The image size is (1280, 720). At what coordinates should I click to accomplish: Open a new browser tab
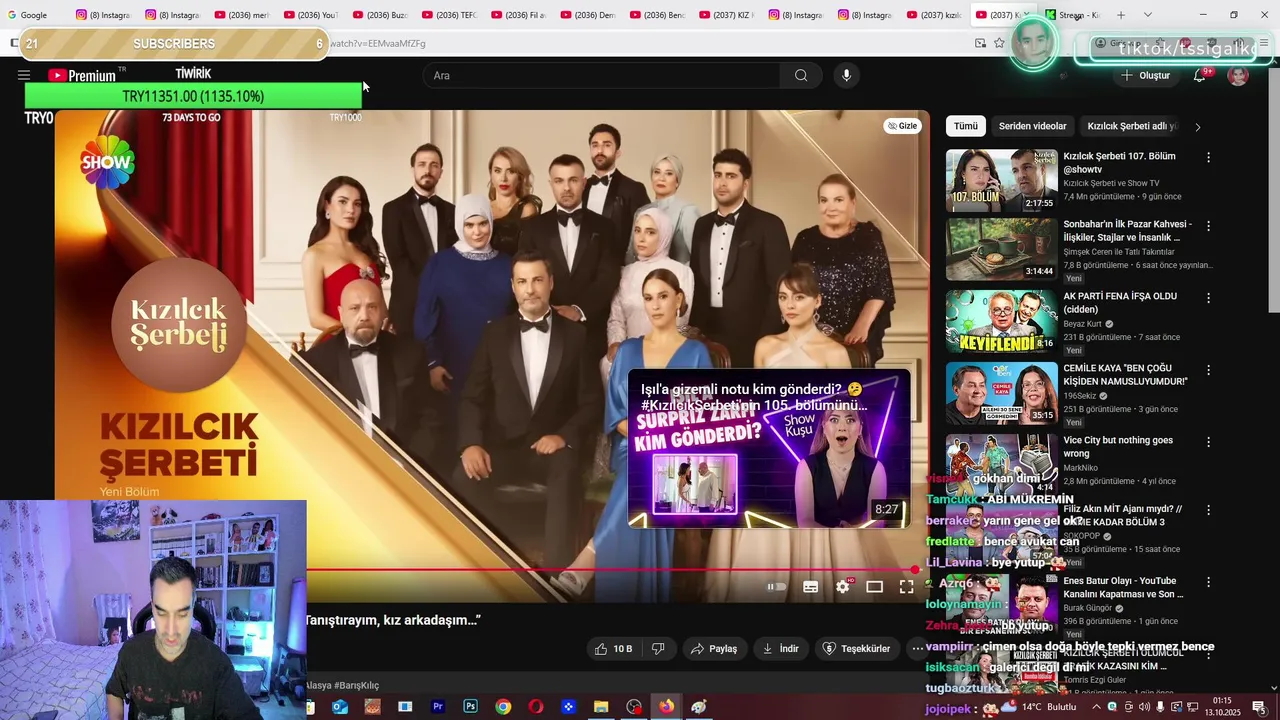(x=1121, y=15)
